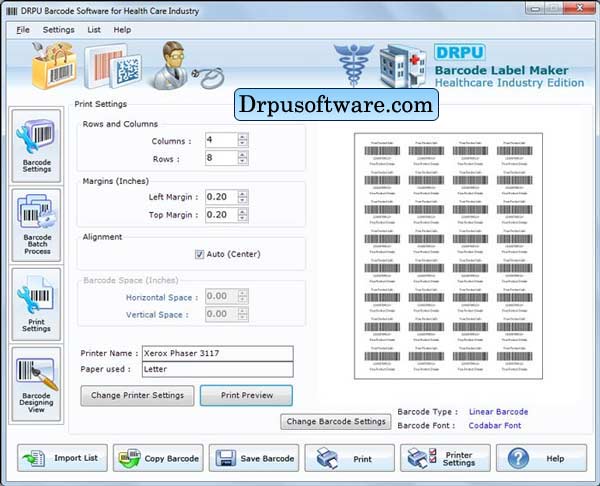This screenshot has width=600, height=486.
Task: Increase the Columns value with up arrow
Action: (243, 137)
